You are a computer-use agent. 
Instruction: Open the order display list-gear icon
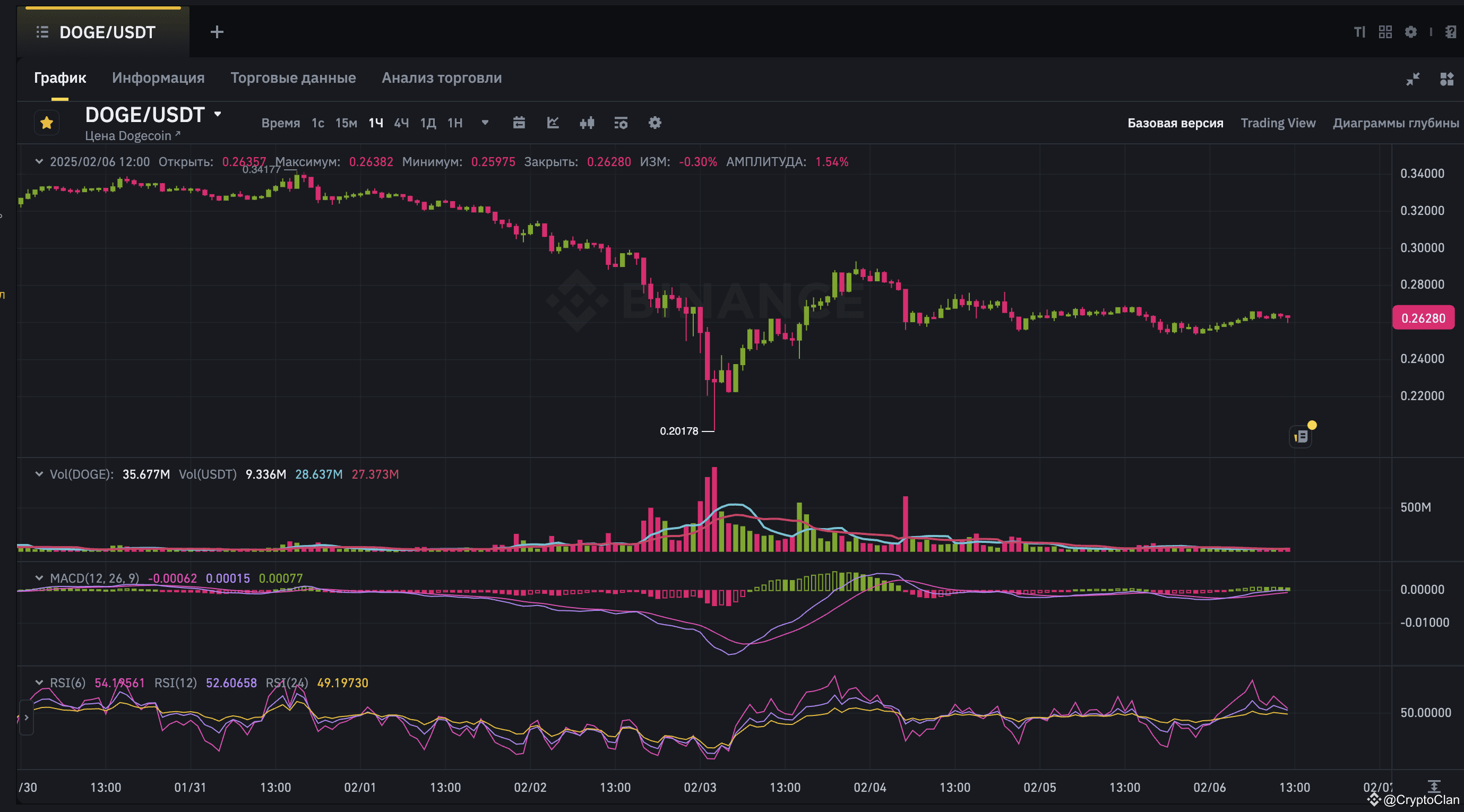coord(620,123)
